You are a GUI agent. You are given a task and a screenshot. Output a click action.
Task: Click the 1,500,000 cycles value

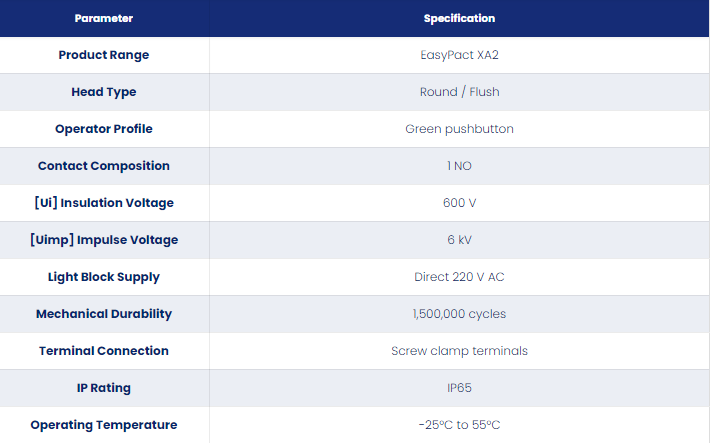[x=459, y=314]
